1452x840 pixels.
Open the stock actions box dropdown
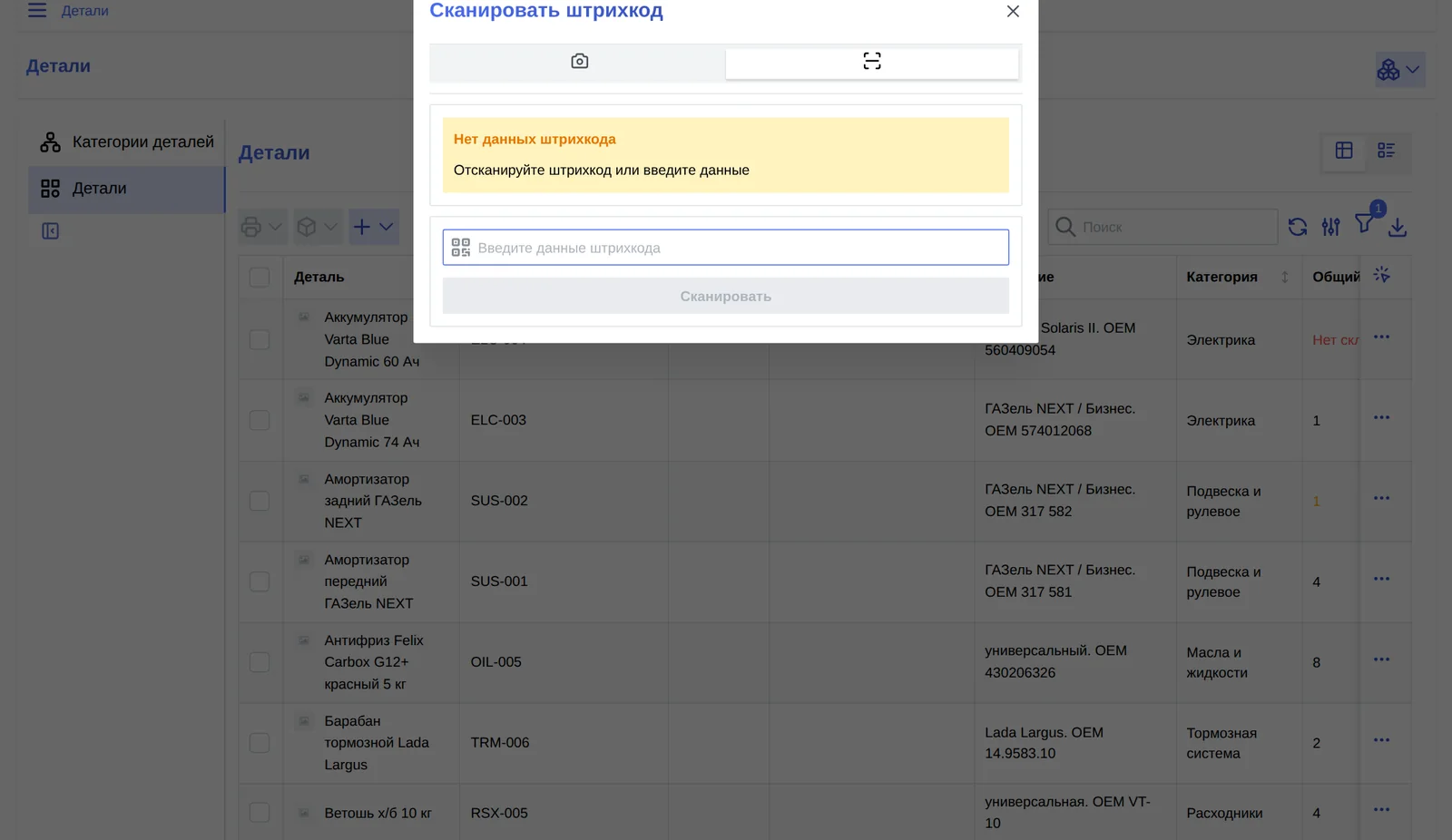pos(318,227)
